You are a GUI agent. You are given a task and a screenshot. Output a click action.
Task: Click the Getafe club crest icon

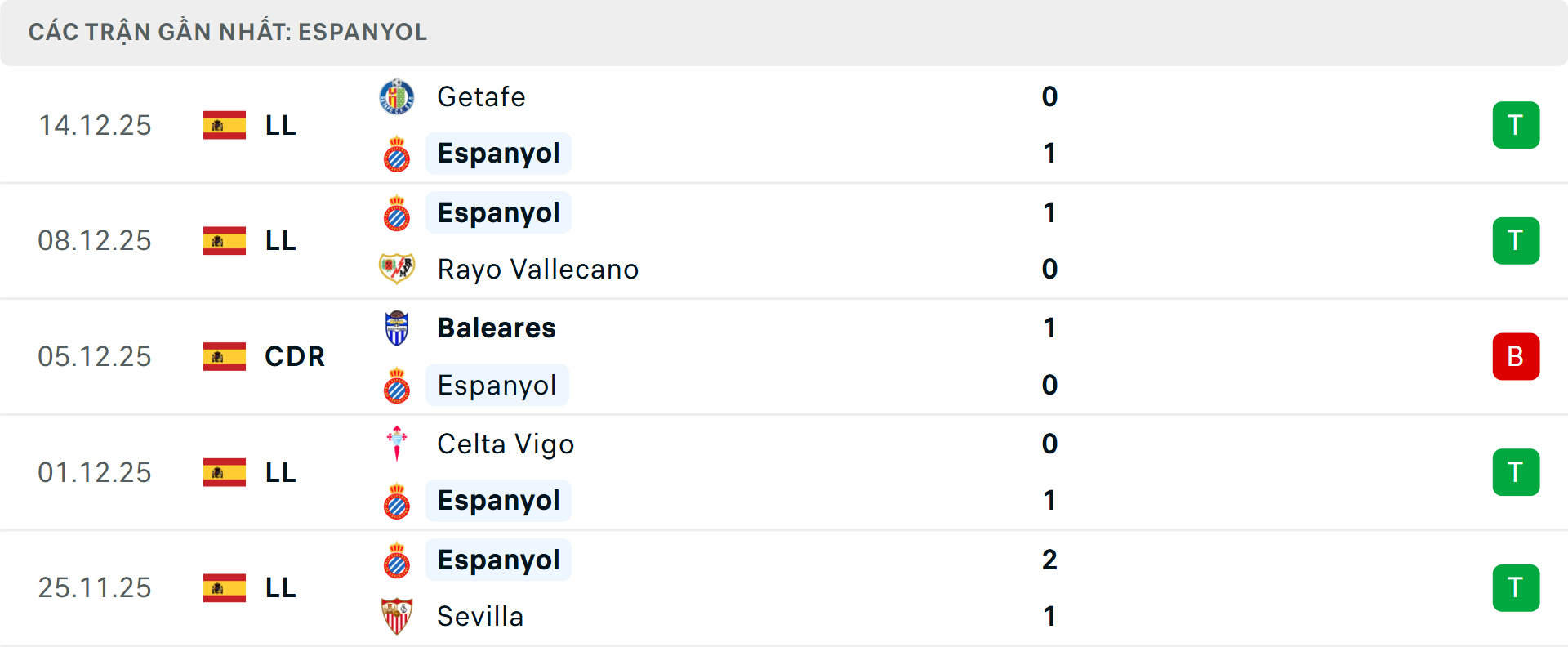(397, 97)
